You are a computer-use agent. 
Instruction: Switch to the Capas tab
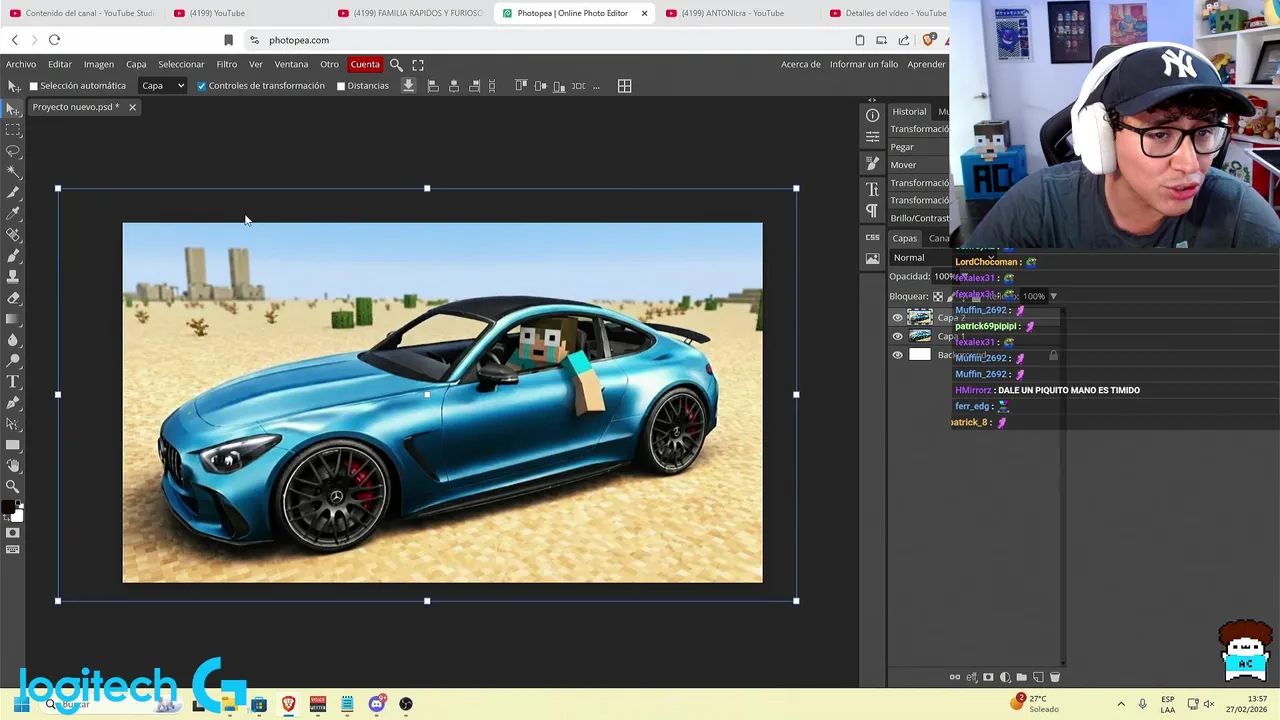[905, 238]
